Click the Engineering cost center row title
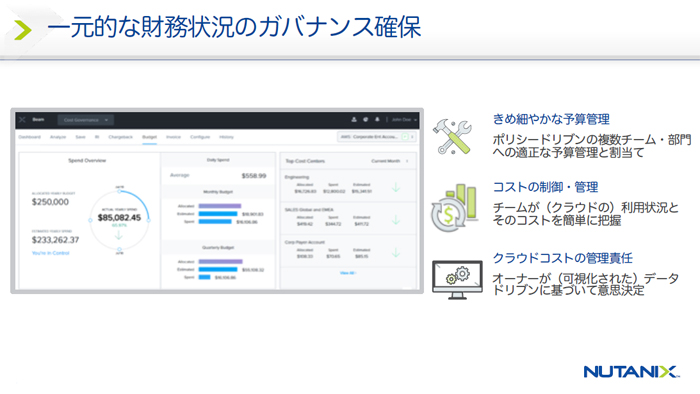 [296, 177]
